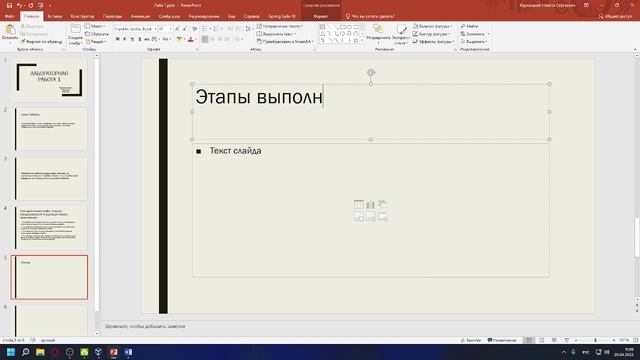
Task: Open Change Case (Аа) dropdown
Action: tap(166, 39)
